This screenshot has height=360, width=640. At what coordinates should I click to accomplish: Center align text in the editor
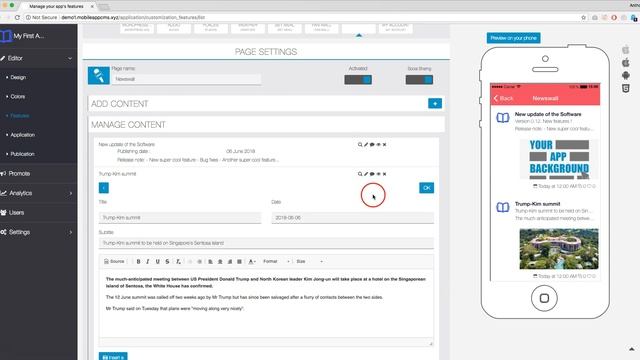point(220,261)
